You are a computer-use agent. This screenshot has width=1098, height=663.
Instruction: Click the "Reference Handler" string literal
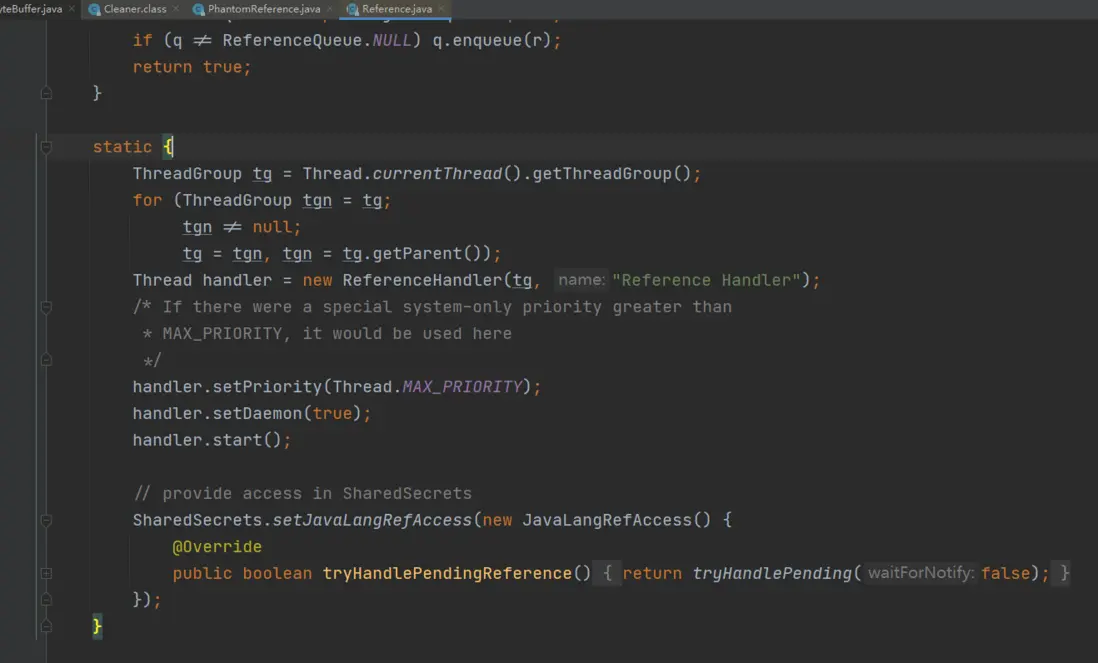[x=706, y=280]
